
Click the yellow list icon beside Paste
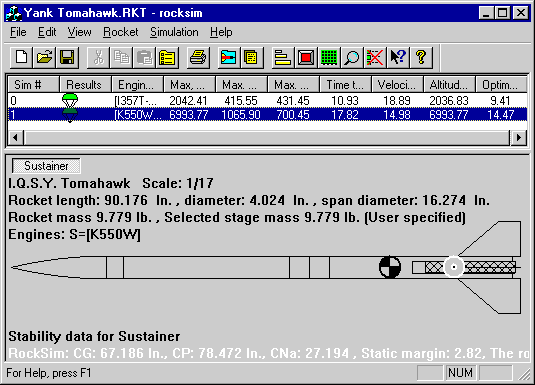click(x=167, y=57)
